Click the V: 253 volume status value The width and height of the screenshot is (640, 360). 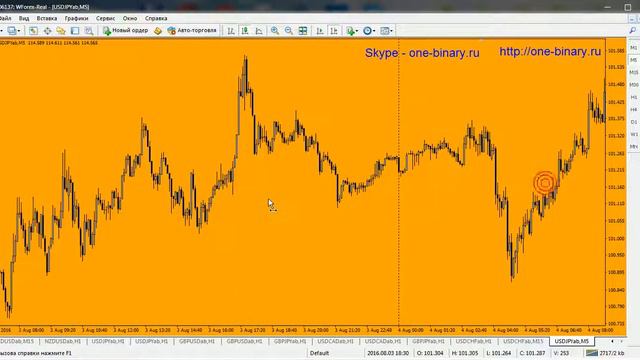tap(561, 353)
